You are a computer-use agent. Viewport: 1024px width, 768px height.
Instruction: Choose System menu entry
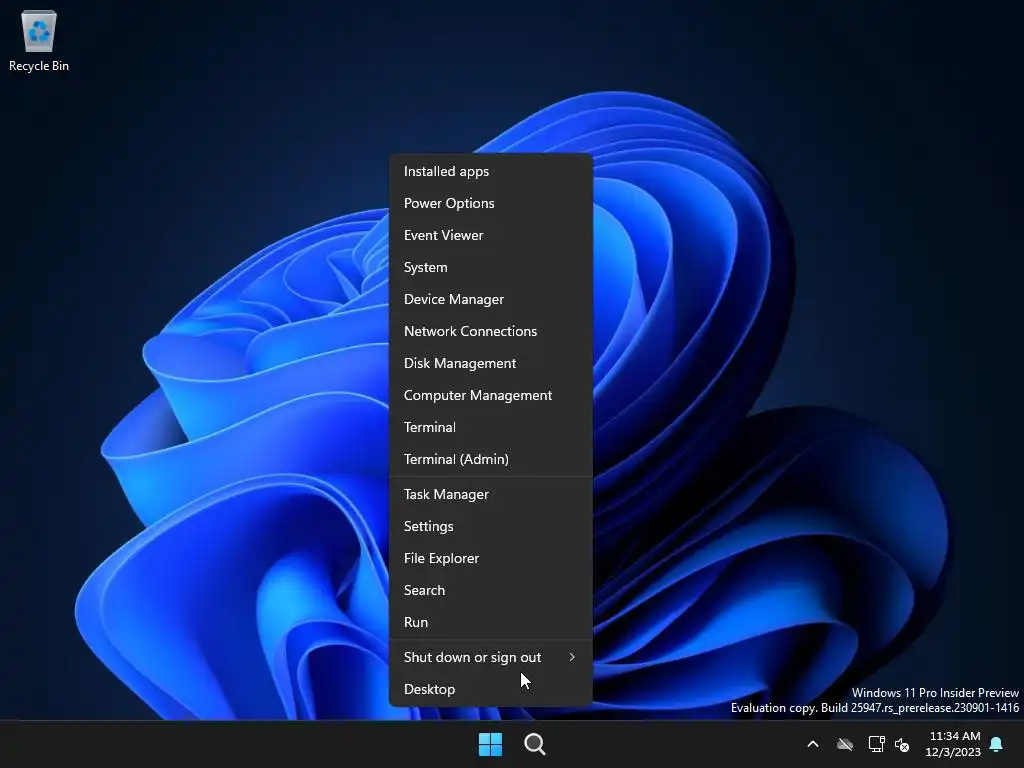click(490, 267)
